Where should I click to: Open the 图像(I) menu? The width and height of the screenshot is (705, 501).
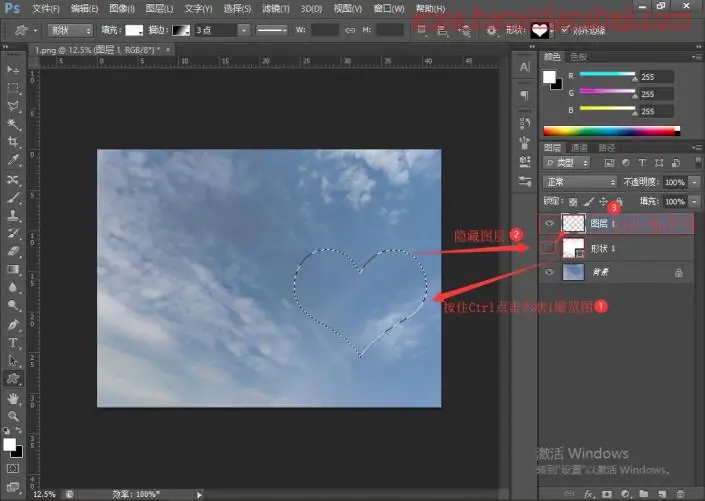pyautogui.click(x=122, y=9)
